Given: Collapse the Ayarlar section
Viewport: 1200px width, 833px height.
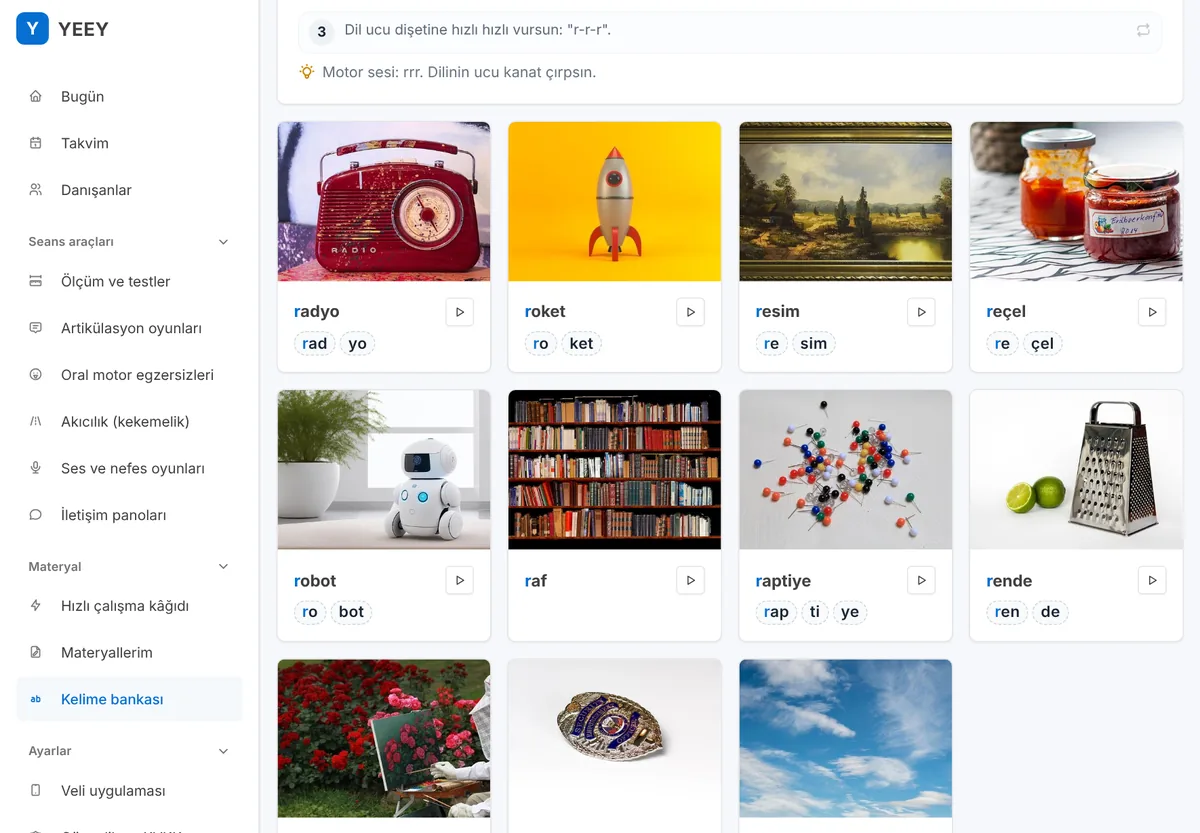Looking at the screenshot, I should [223, 751].
